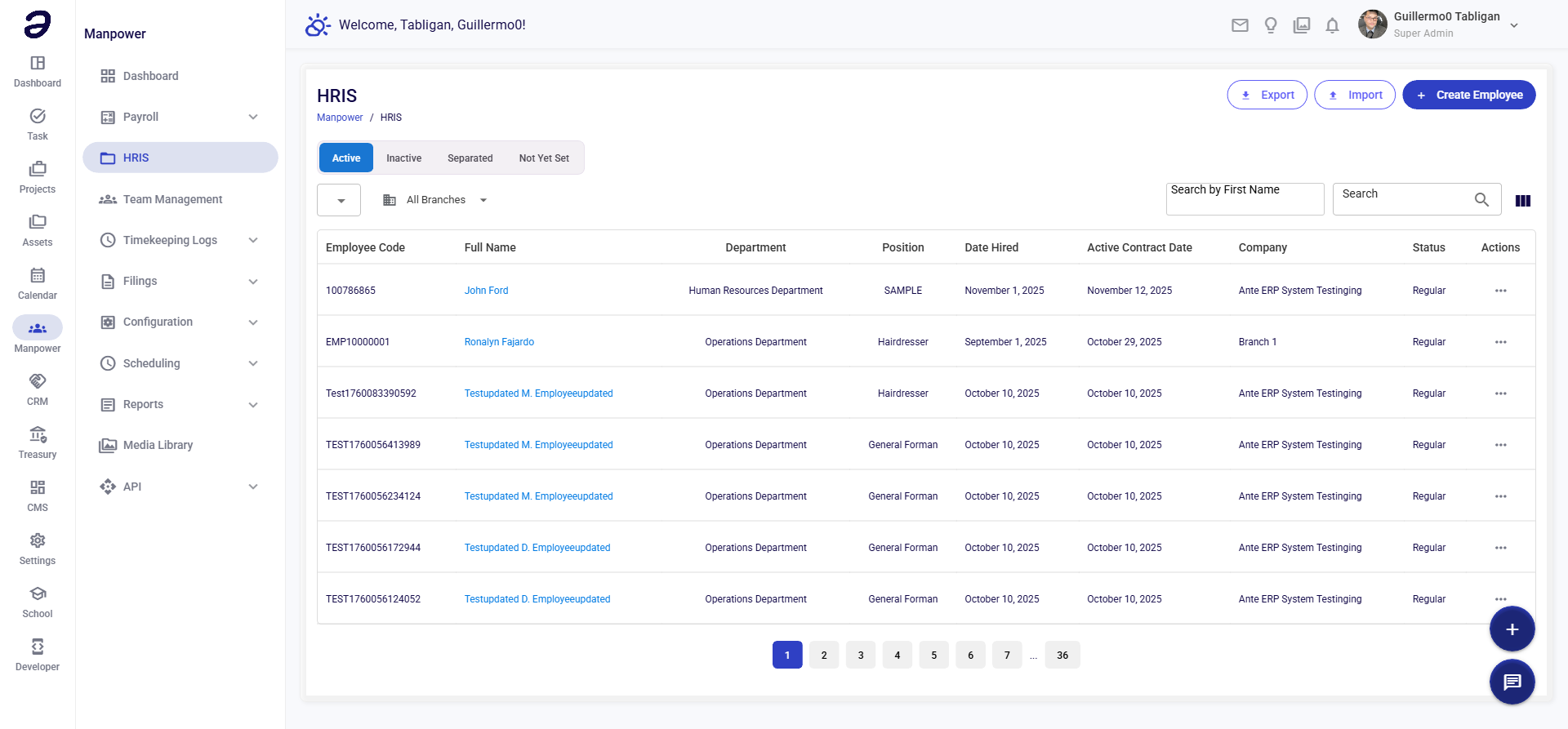Click the Guillermo0 Tabligan profile avatar
This screenshot has height=729, width=1568.
[1373, 24]
